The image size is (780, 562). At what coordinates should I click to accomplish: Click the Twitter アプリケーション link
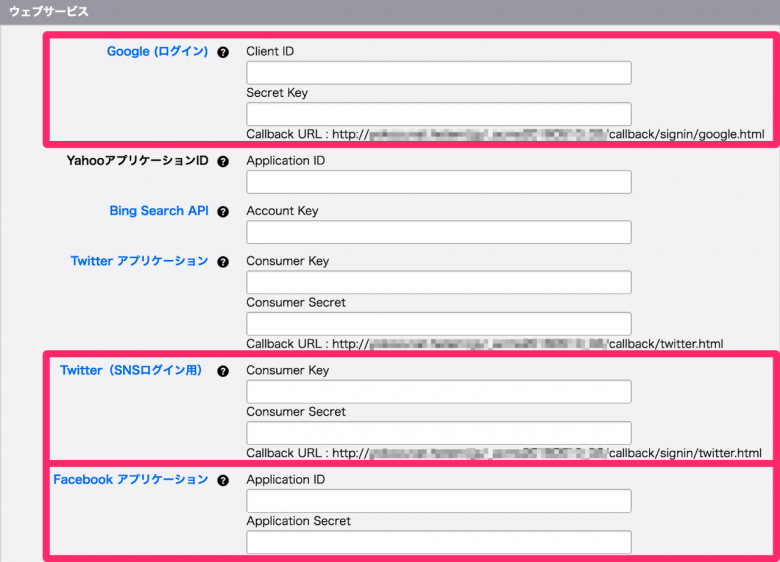(139, 261)
